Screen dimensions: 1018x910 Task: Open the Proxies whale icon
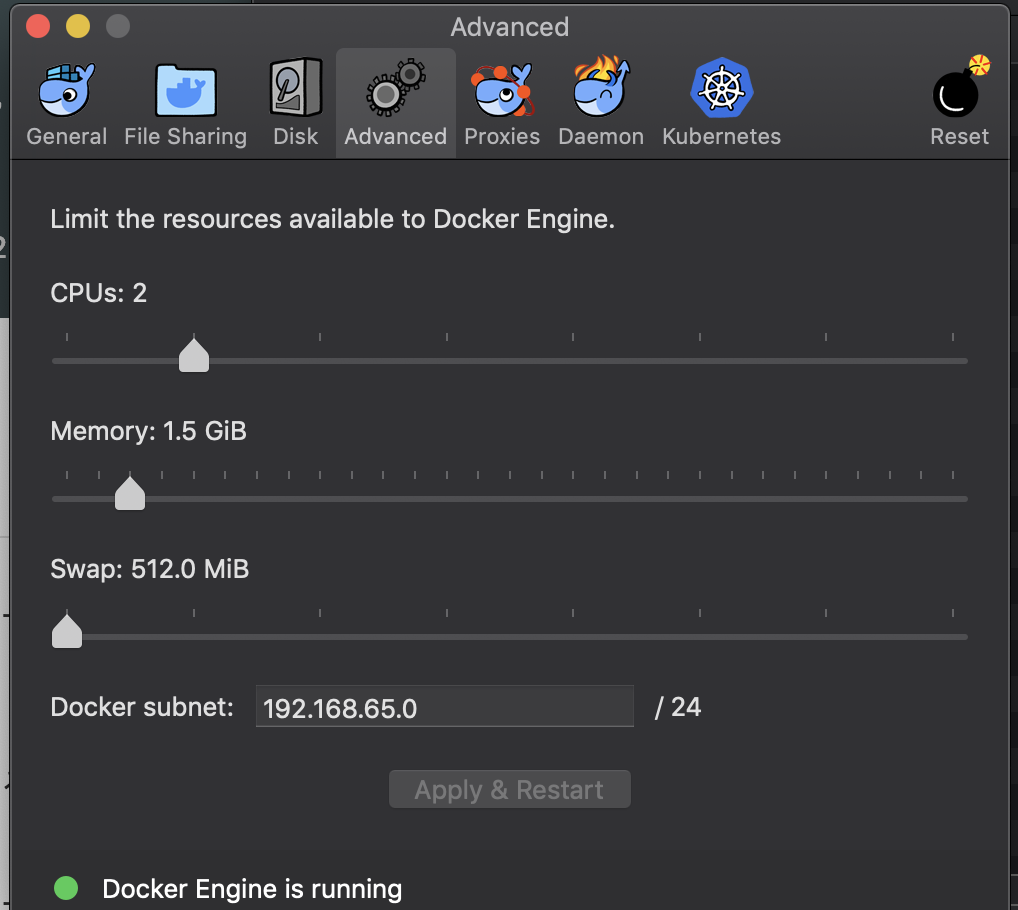pyautogui.click(x=501, y=88)
